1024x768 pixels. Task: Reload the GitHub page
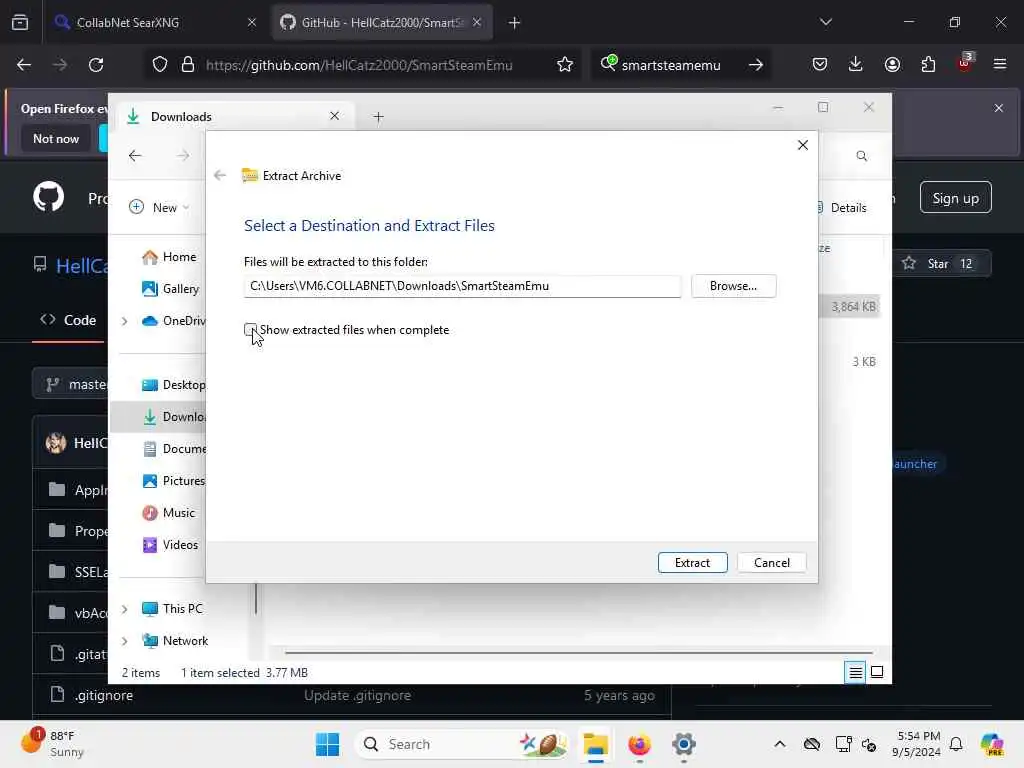[x=96, y=65]
